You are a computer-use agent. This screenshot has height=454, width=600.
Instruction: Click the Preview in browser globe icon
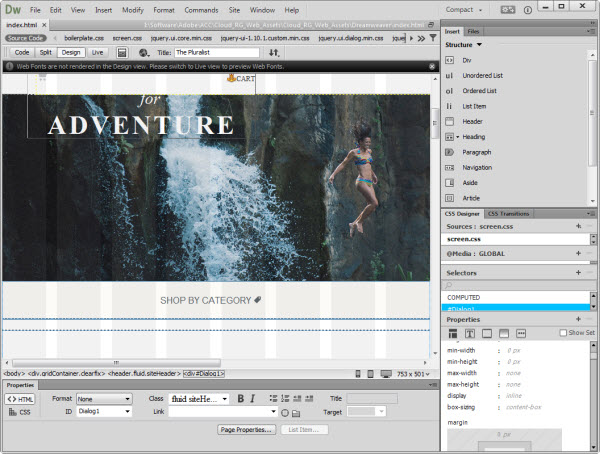(144, 52)
